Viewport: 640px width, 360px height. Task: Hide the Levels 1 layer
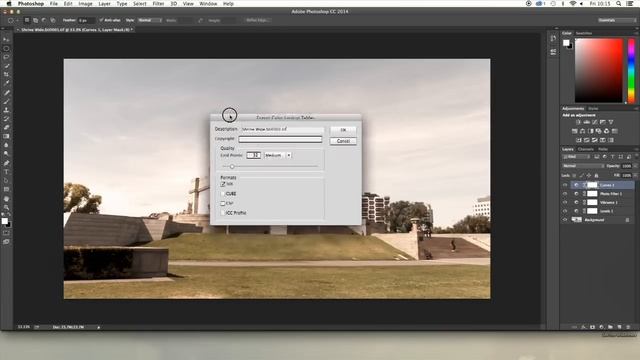[565, 211]
